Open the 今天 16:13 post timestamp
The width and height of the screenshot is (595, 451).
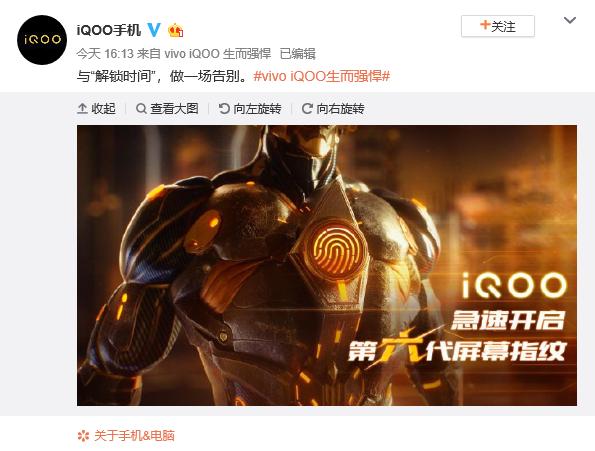105,54
